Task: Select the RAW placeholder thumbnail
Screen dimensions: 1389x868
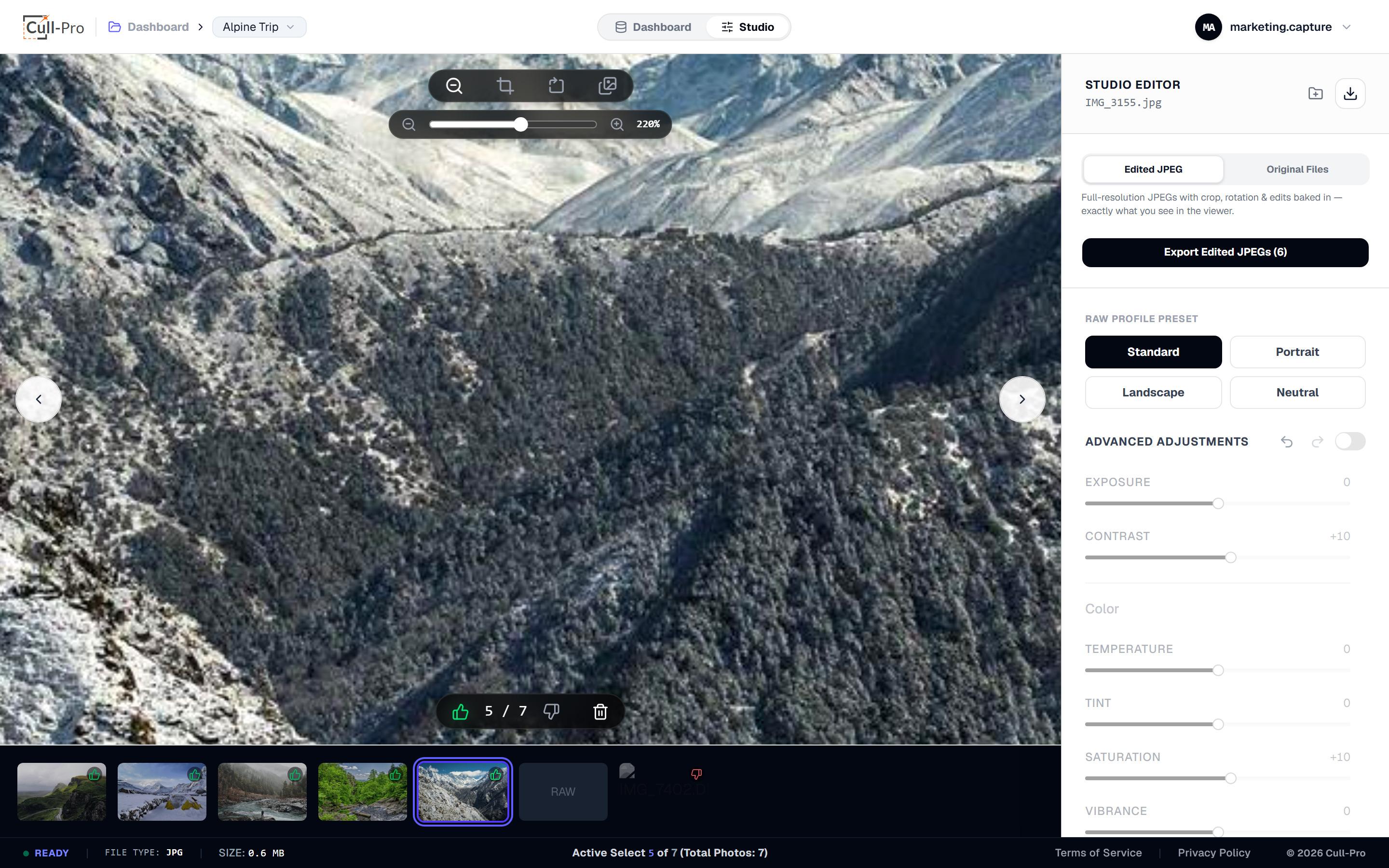Action: coord(562,792)
